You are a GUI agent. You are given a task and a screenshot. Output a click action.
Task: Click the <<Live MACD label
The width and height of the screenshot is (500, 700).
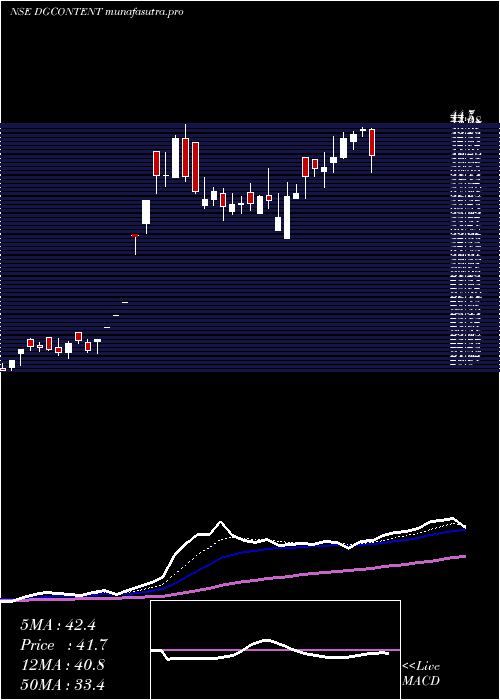pos(421,673)
